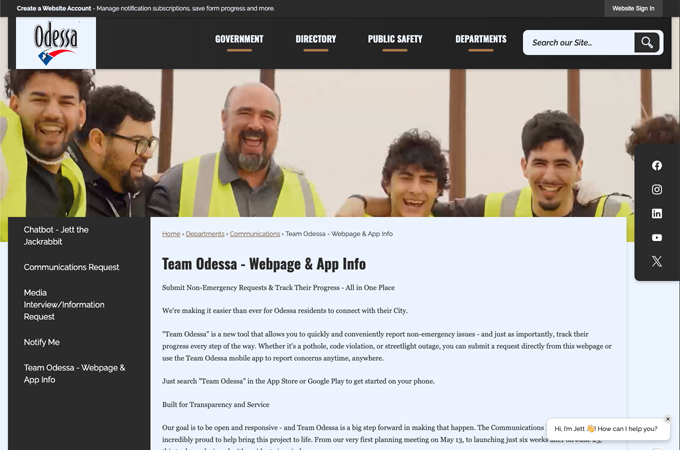680x450 pixels.
Task: Click the Odessa city logo
Action: (x=56, y=43)
